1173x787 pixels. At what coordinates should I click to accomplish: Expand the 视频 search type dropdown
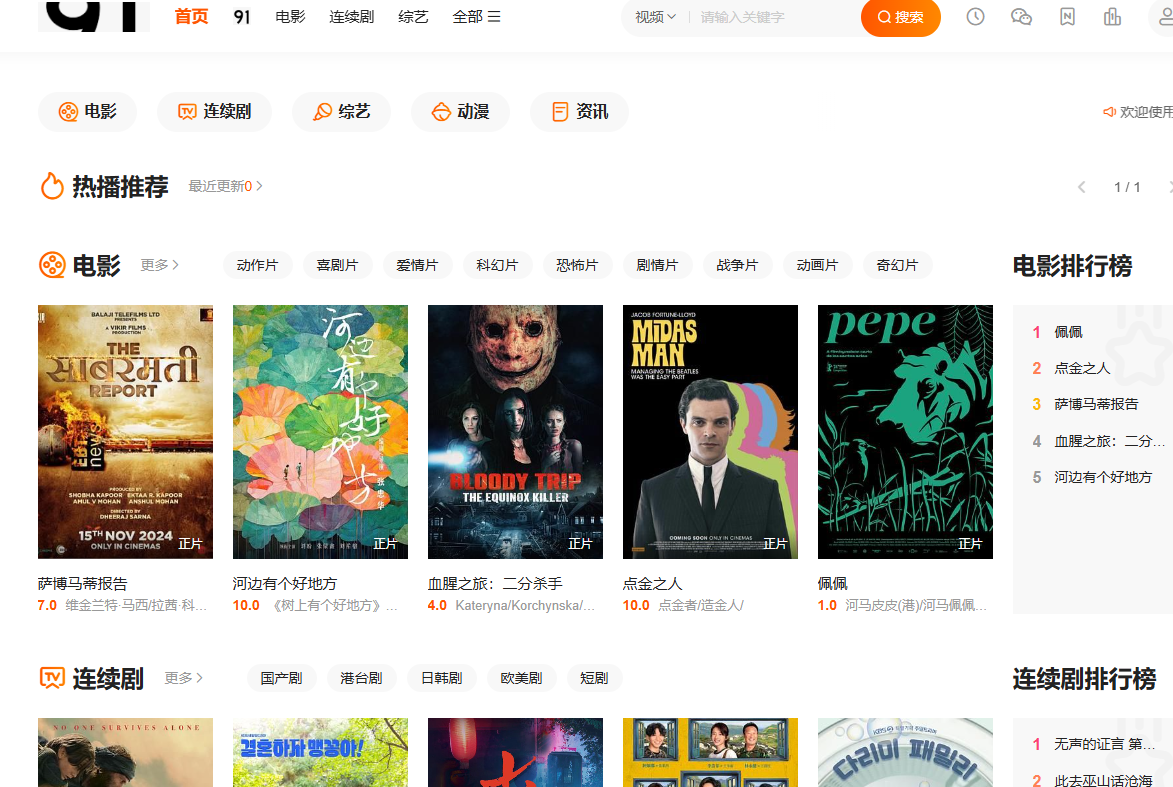655,17
